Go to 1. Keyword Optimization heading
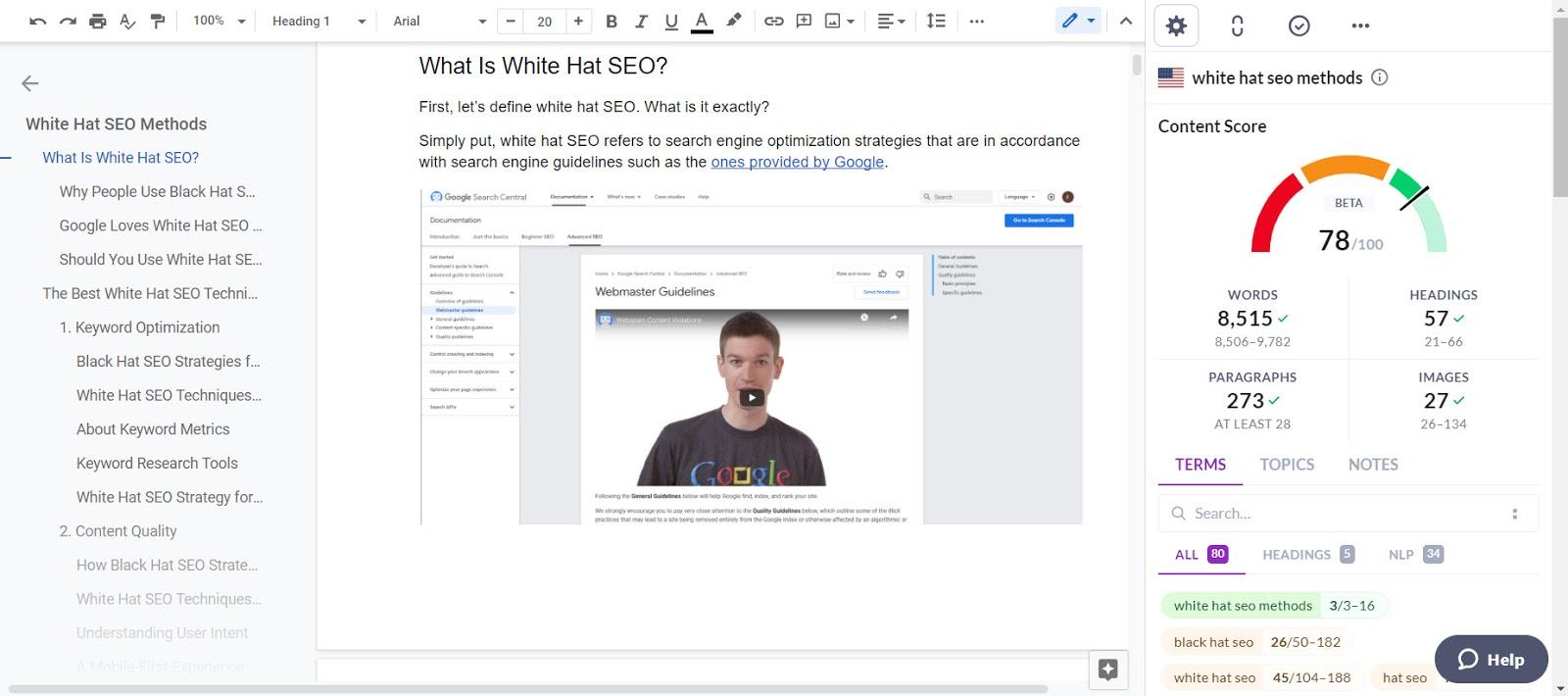Viewport: 1568px width, 696px height. tap(139, 327)
